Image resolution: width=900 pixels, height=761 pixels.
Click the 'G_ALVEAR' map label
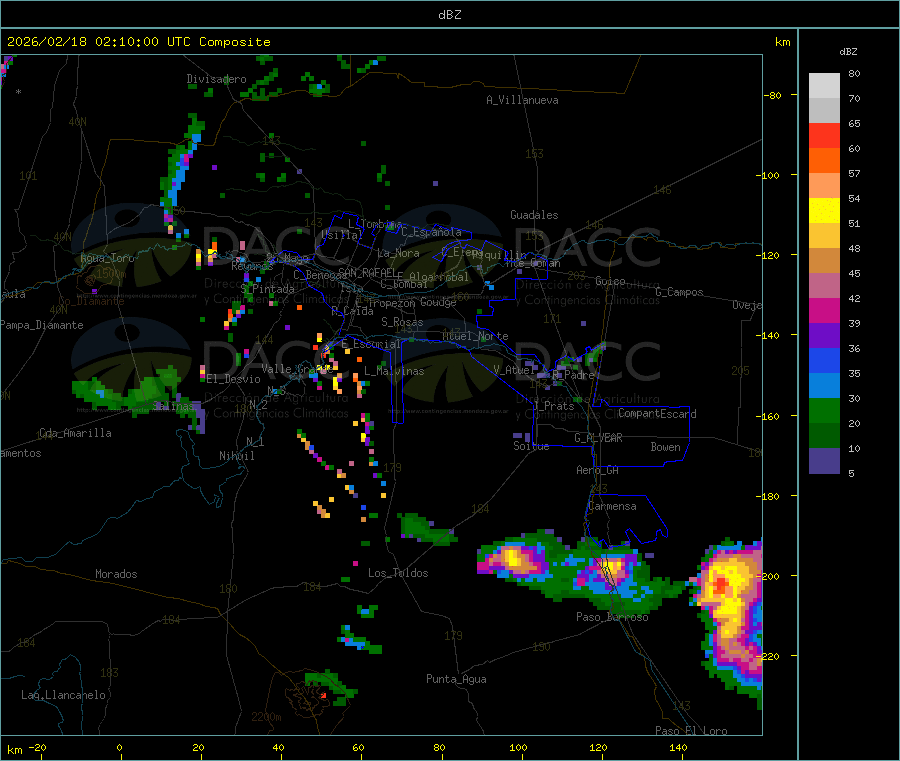pos(598,438)
